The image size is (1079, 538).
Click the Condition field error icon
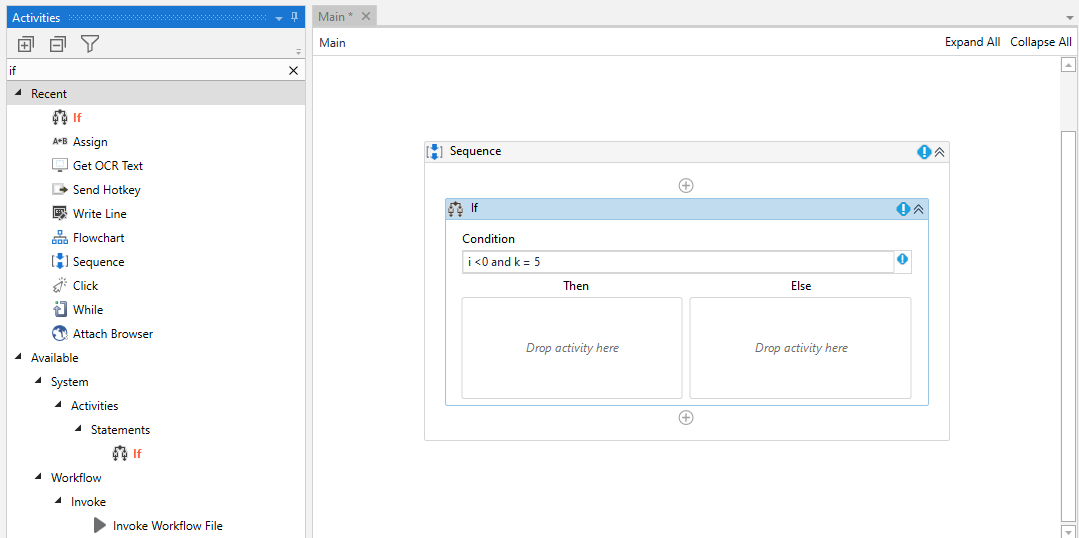coord(903,259)
